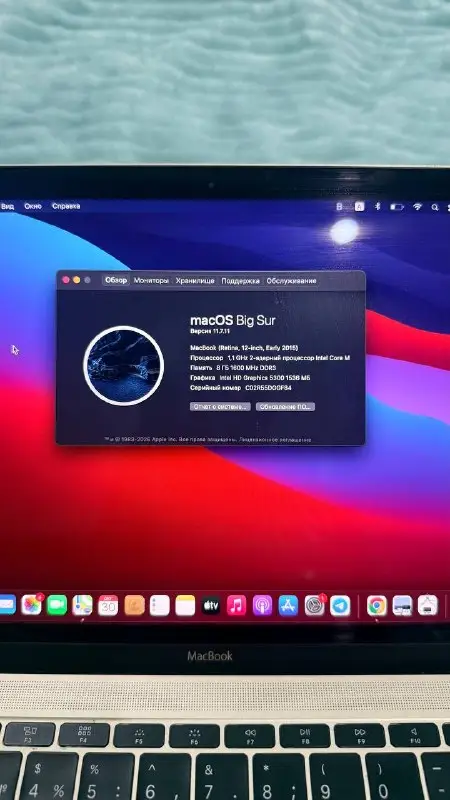Click the Отчет о системе button
This screenshot has width=450, height=800.
pyautogui.click(x=220, y=407)
